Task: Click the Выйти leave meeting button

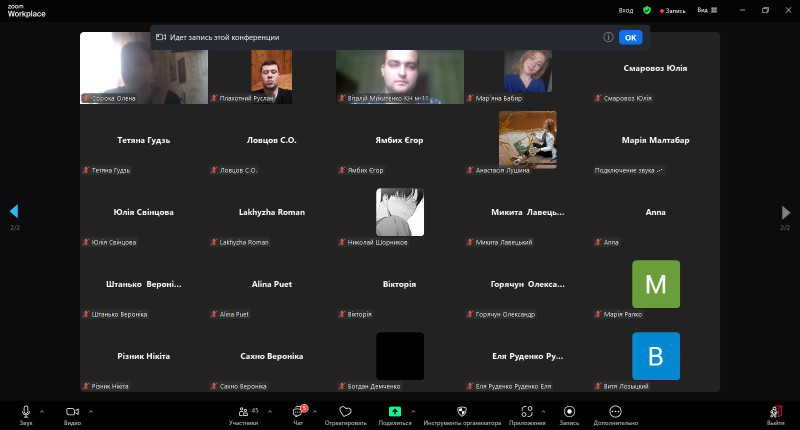Action: coord(775,411)
